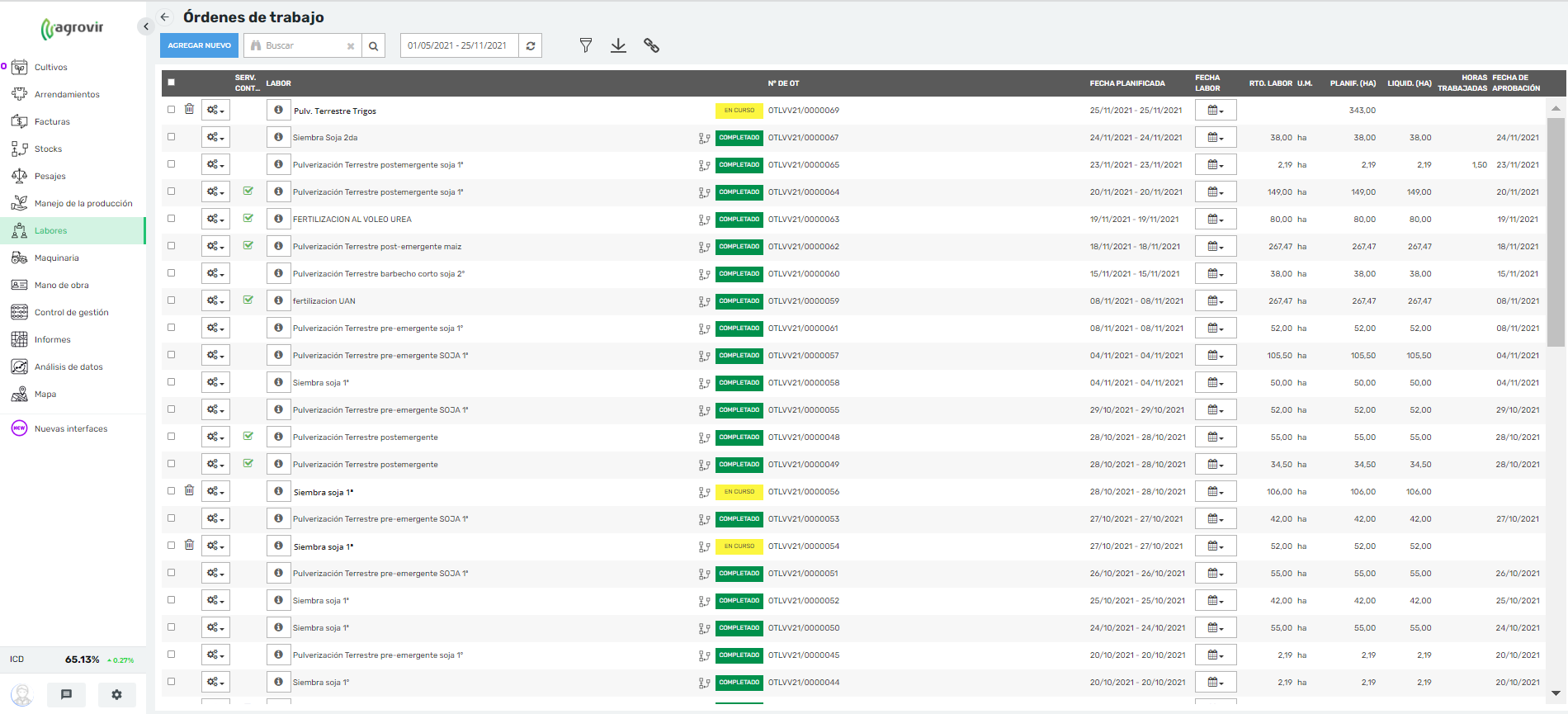1568x714 pixels.
Task: Open the chat messages icon at bottom left
Action: (67, 695)
